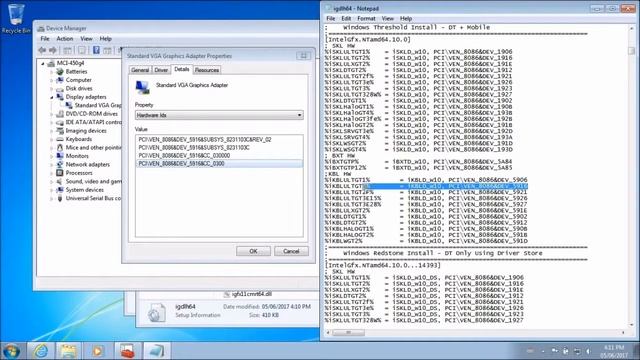
Task: Collapse the MCI-450g4 root node
Action: click(x=43, y=63)
